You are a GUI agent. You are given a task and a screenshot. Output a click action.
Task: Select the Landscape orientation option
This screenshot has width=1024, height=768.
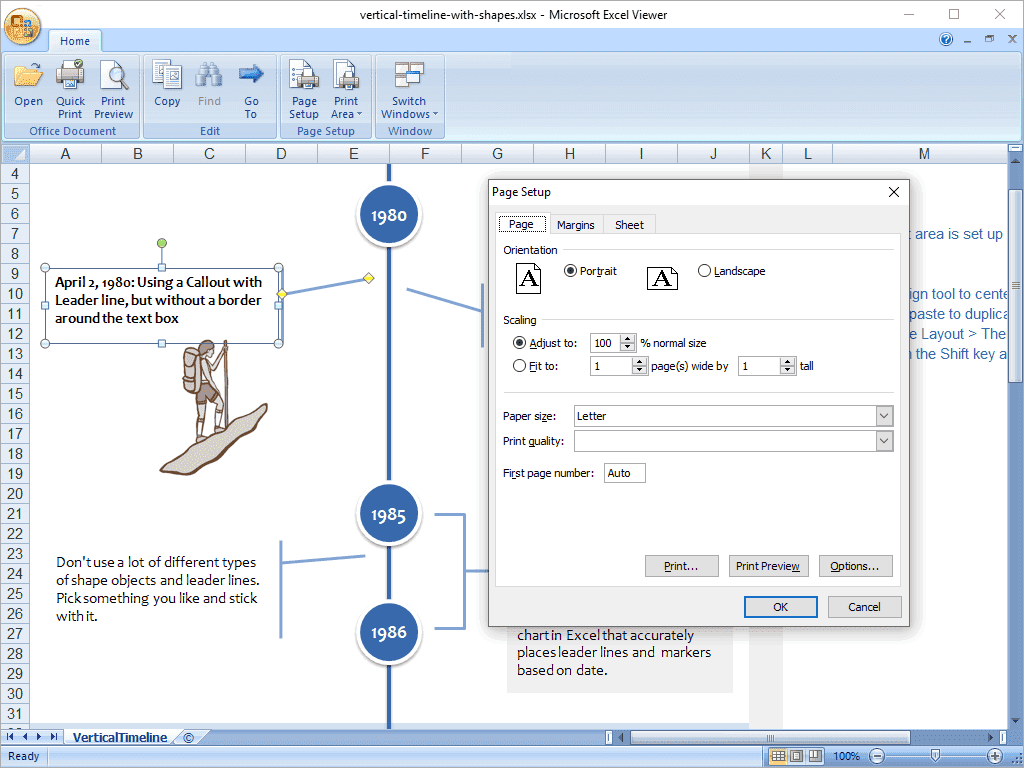705,271
